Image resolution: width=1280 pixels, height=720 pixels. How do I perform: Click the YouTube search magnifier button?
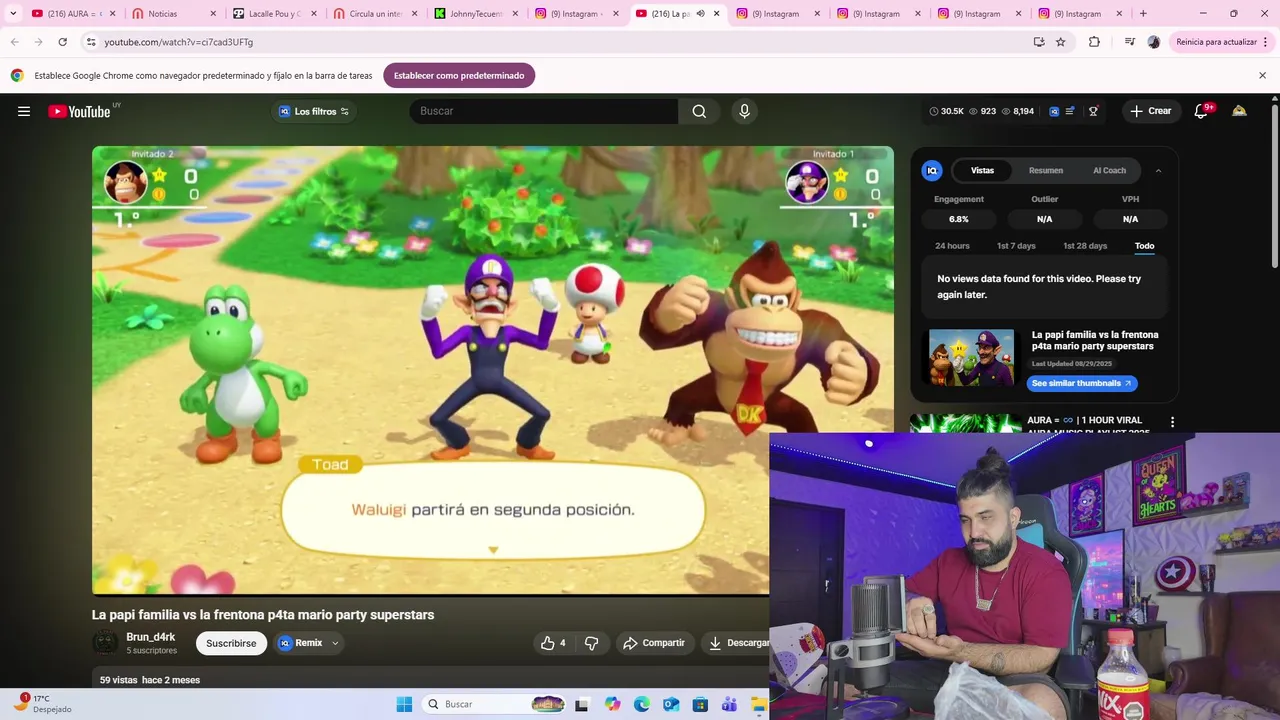699,111
